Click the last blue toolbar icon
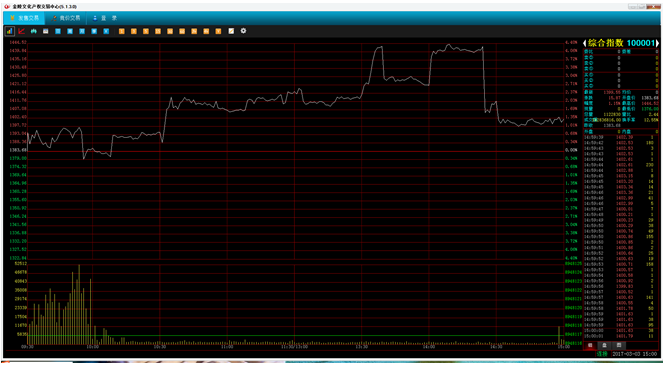The height and width of the screenshot is (365, 664). [x=106, y=31]
